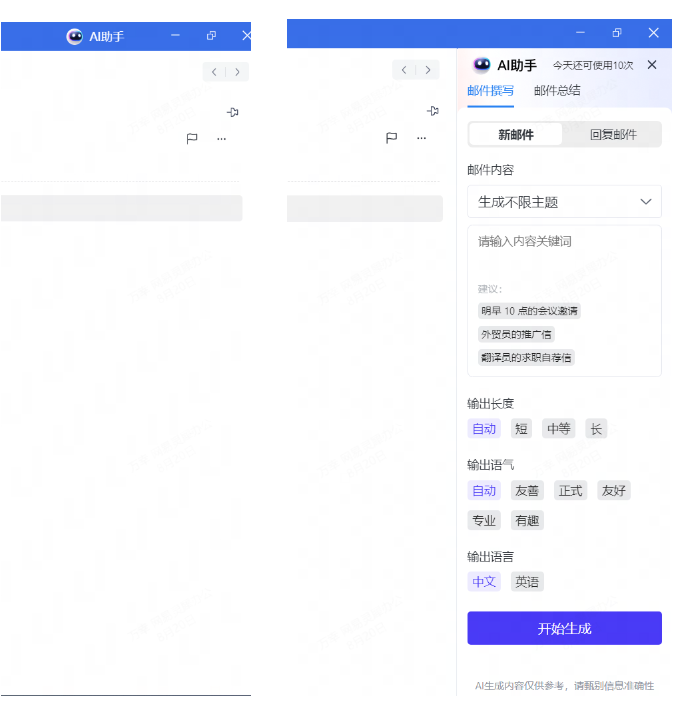Screen dimensions: 685x708
Task: Pin icon in the left window
Action: point(233,112)
